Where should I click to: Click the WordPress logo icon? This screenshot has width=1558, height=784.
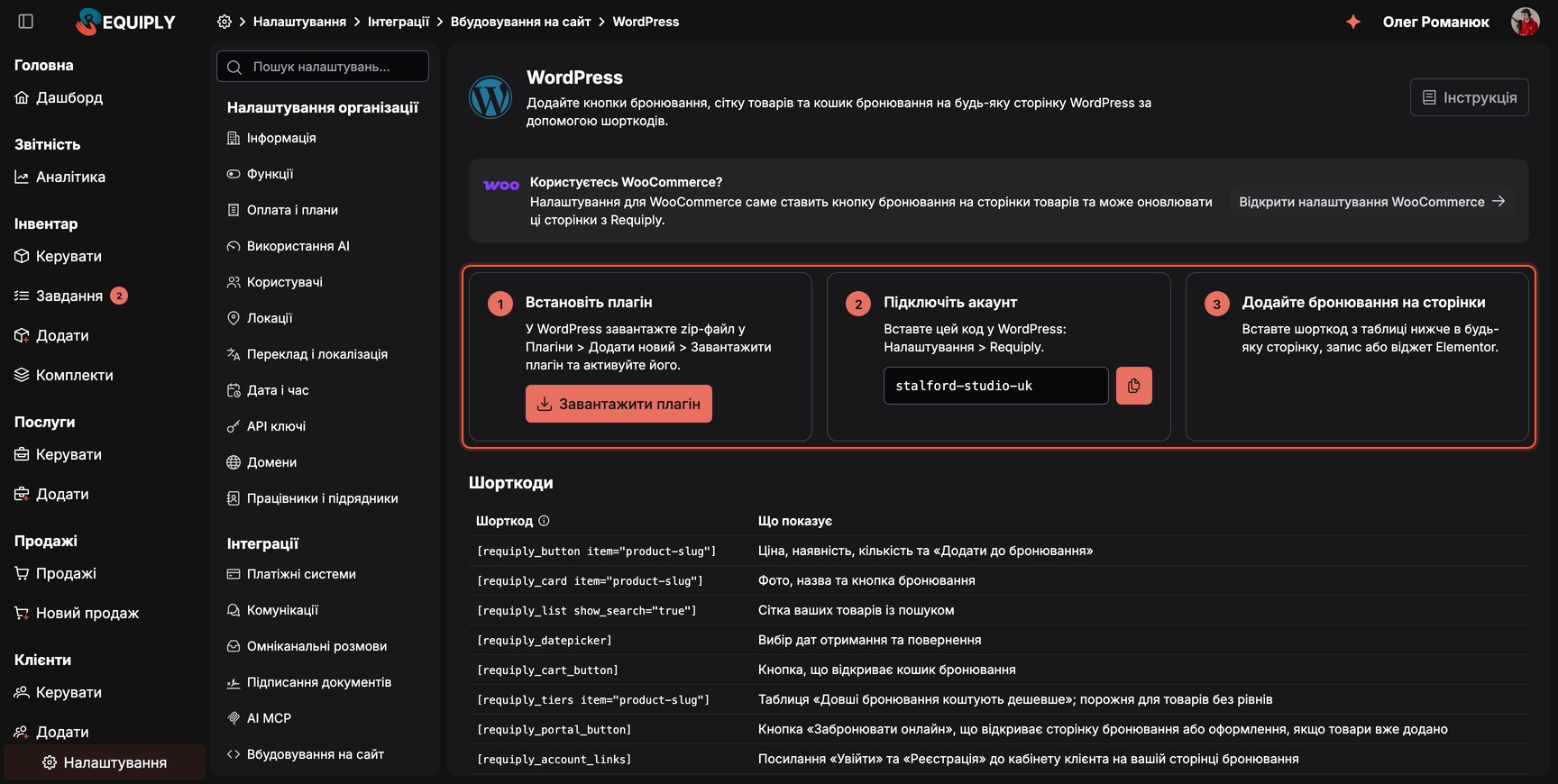pos(490,97)
